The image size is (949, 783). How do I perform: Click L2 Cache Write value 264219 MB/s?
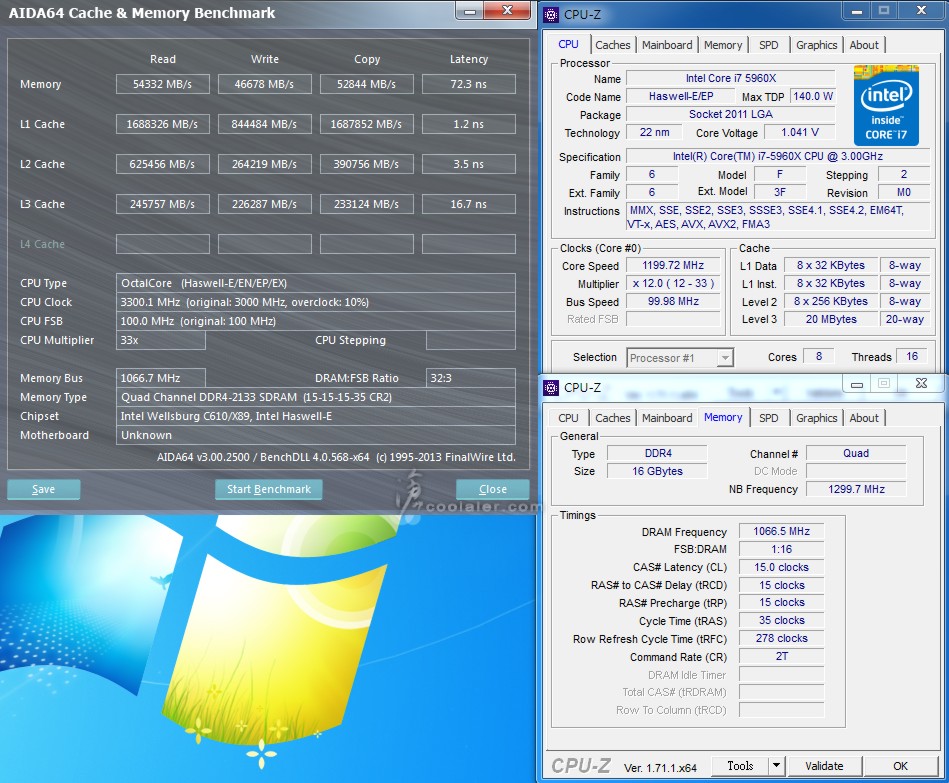[264, 164]
